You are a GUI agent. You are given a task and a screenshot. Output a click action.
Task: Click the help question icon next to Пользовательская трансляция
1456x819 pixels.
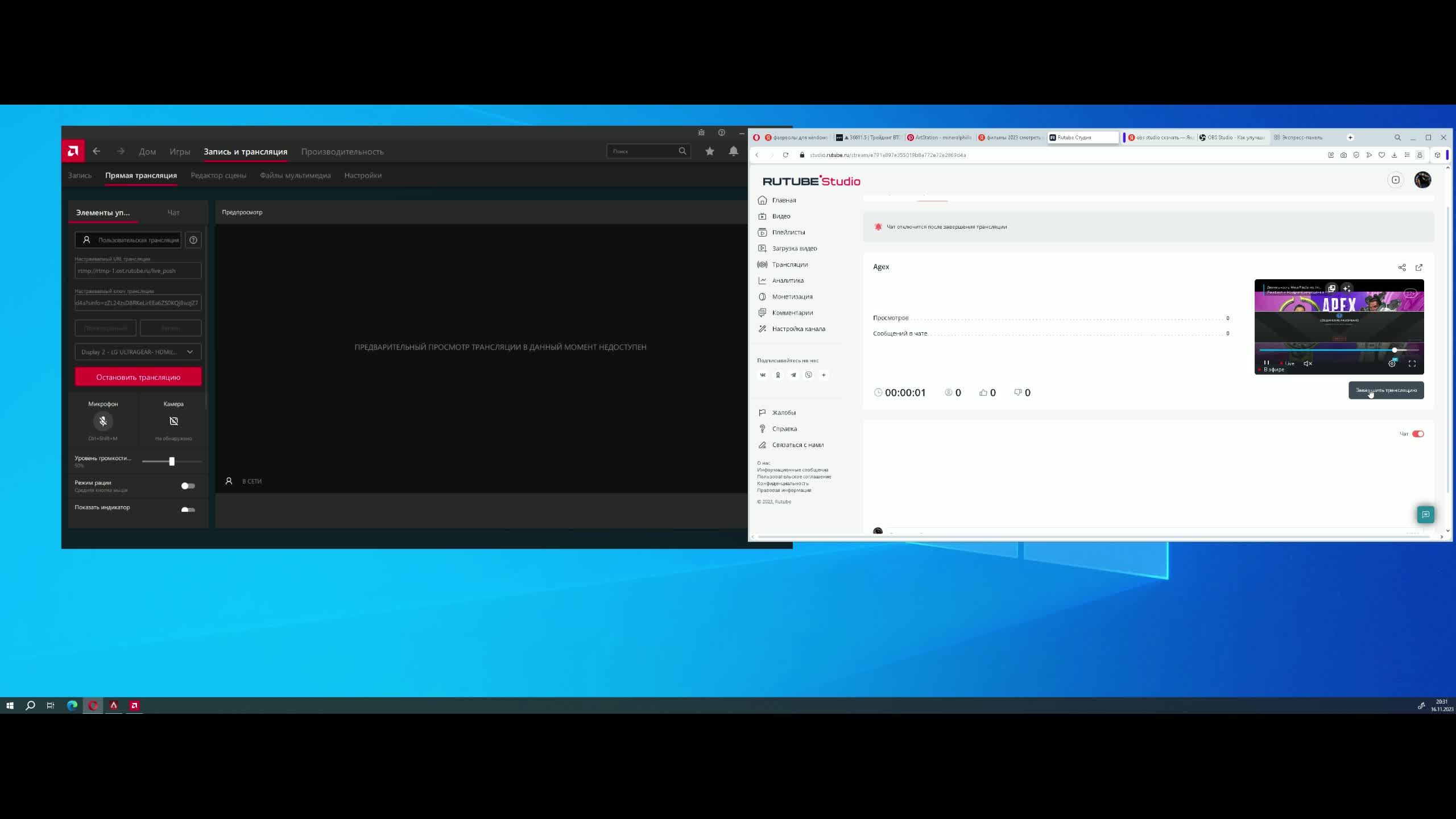[193, 240]
